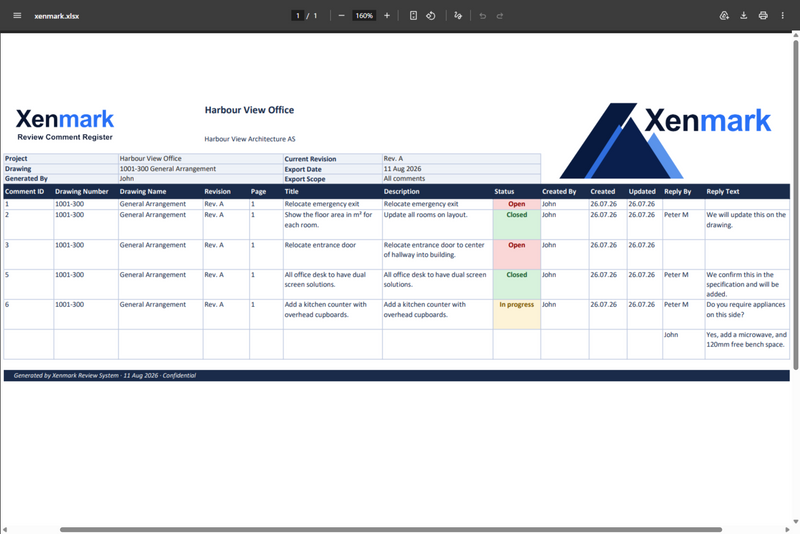The height and width of the screenshot is (534, 800).
Task: Click the xenmark.xlsx file title
Action: click(x=57, y=16)
